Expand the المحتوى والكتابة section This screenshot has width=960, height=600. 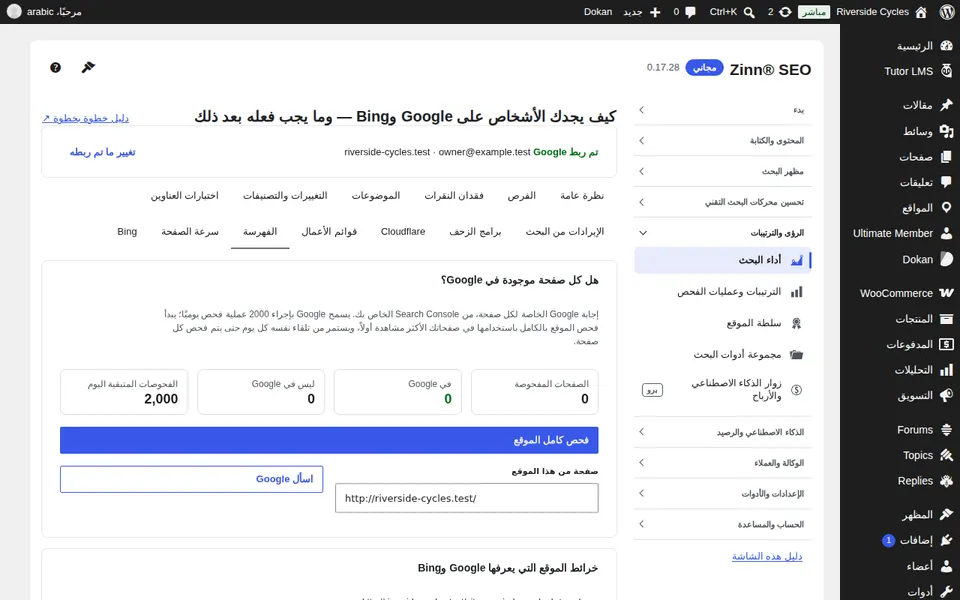pyautogui.click(x=723, y=140)
